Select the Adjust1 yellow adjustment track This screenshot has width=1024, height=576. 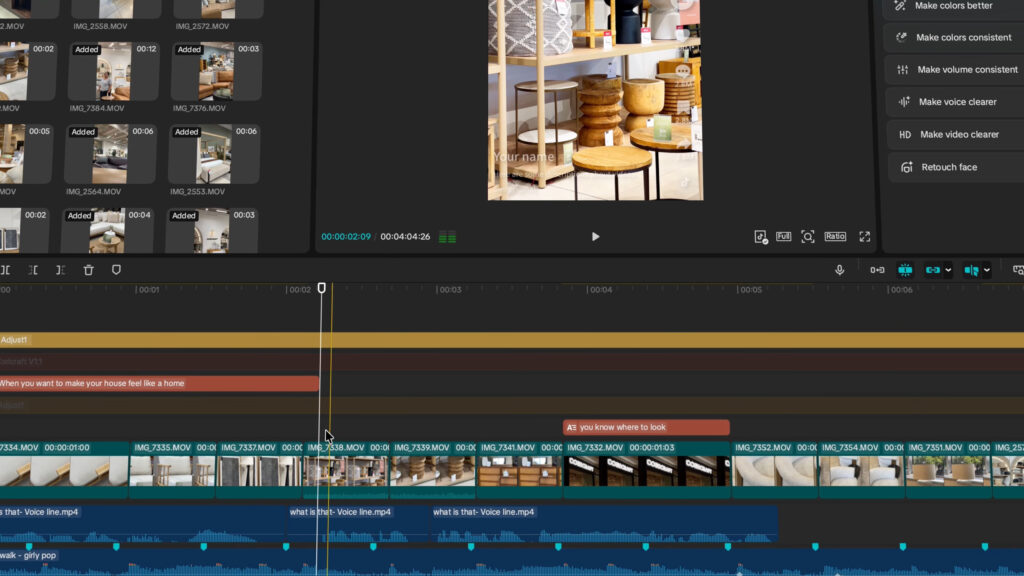pyautogui.click(x=512, y=340)
